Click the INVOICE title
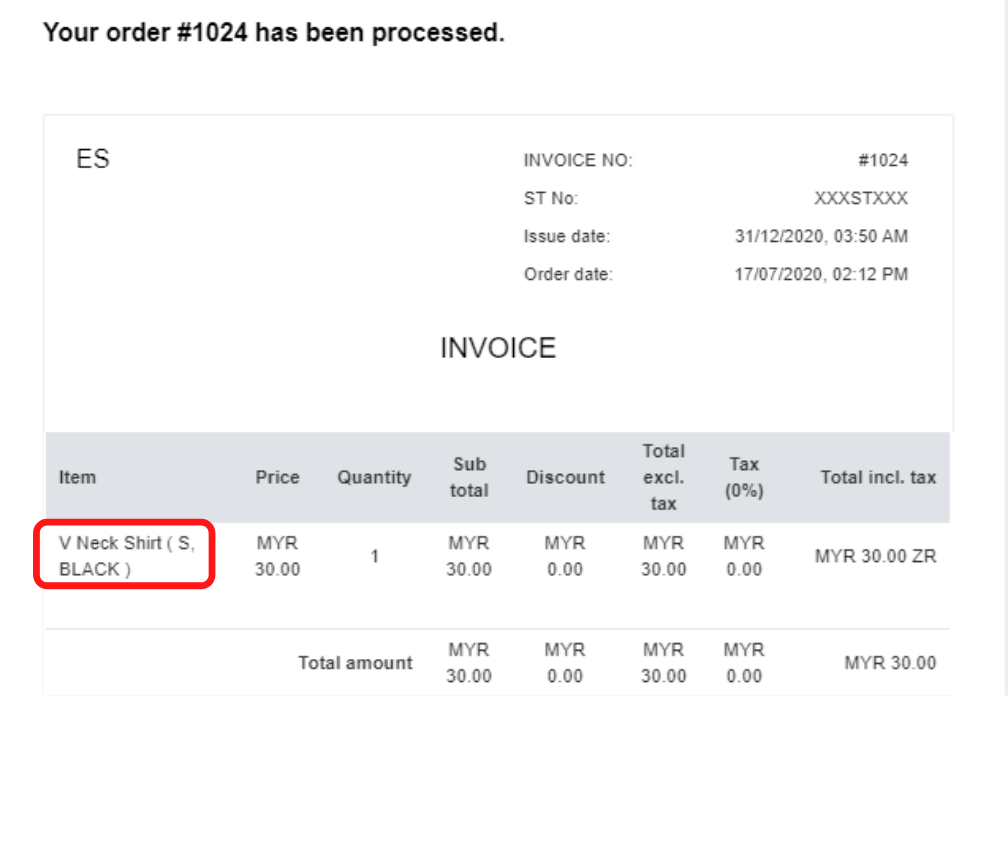The image size is (1008, 851). (498, 348)
